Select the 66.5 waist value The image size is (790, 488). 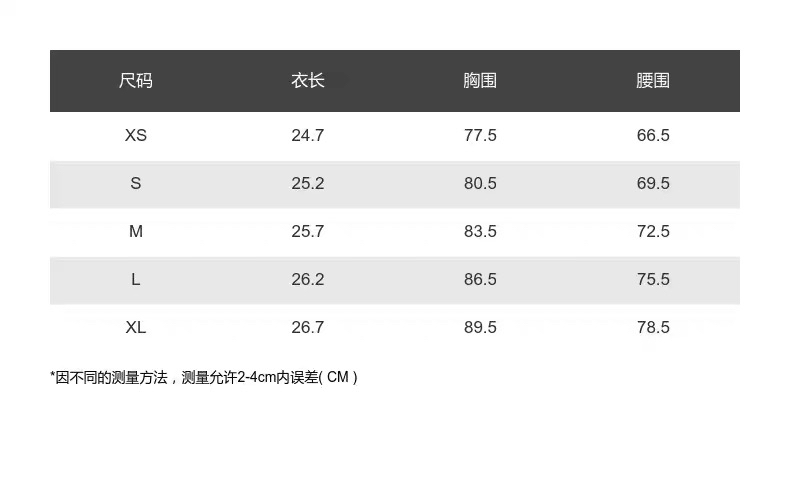coord(653,135)
